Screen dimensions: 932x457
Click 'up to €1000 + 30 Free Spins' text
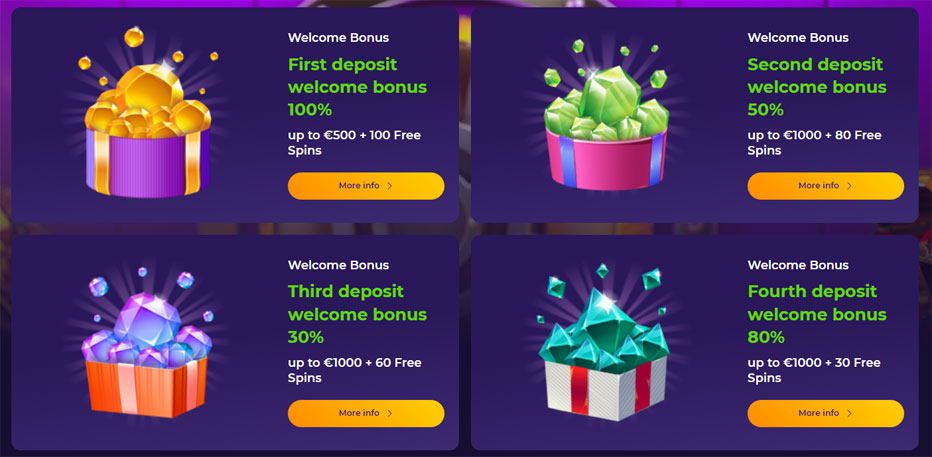(814, 370)
